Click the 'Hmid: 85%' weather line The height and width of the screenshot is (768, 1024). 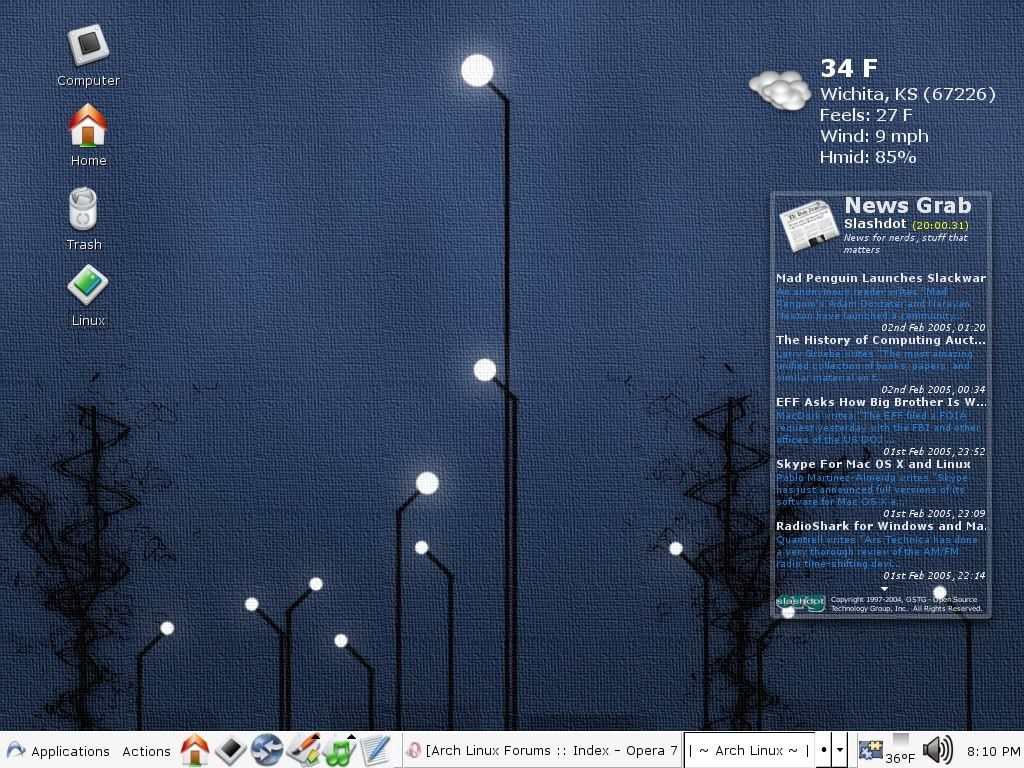[x=868, y=157]
